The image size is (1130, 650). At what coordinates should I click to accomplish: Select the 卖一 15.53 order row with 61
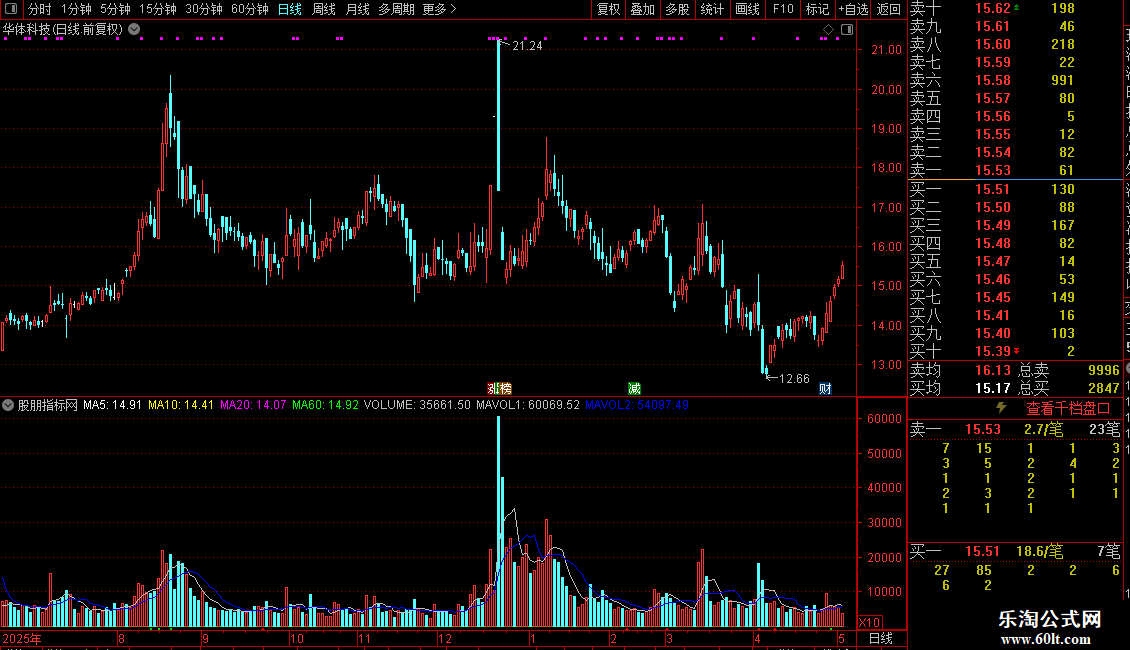pyautogui.click(x=1015, y=170)
